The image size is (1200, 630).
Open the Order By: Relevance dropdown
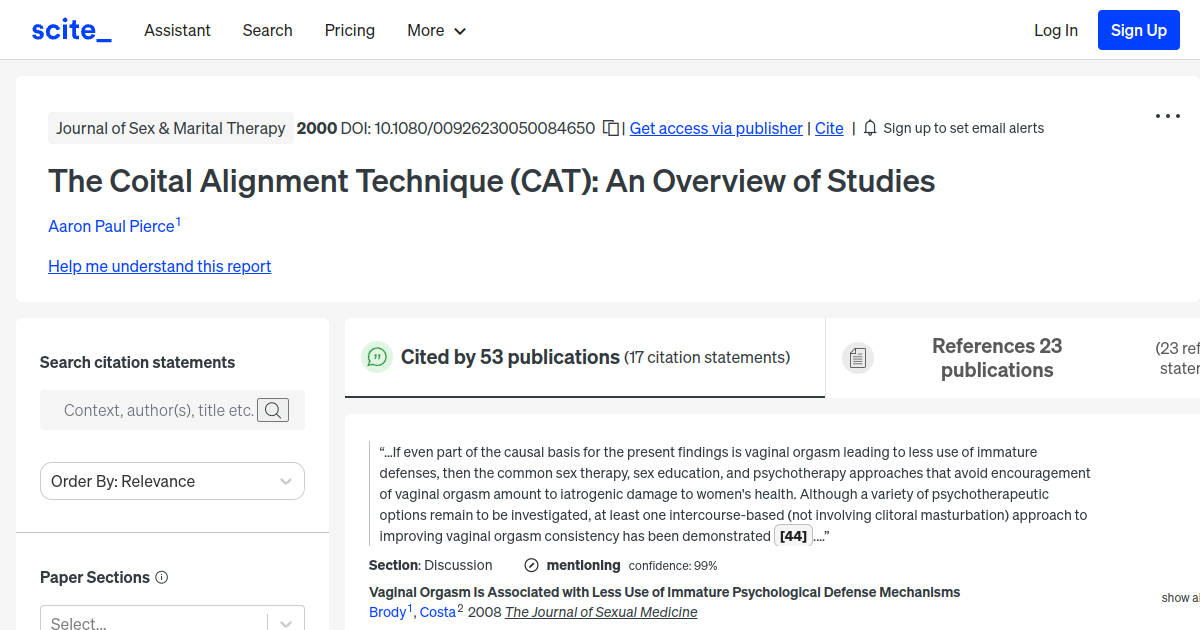(x=172, y=481)
